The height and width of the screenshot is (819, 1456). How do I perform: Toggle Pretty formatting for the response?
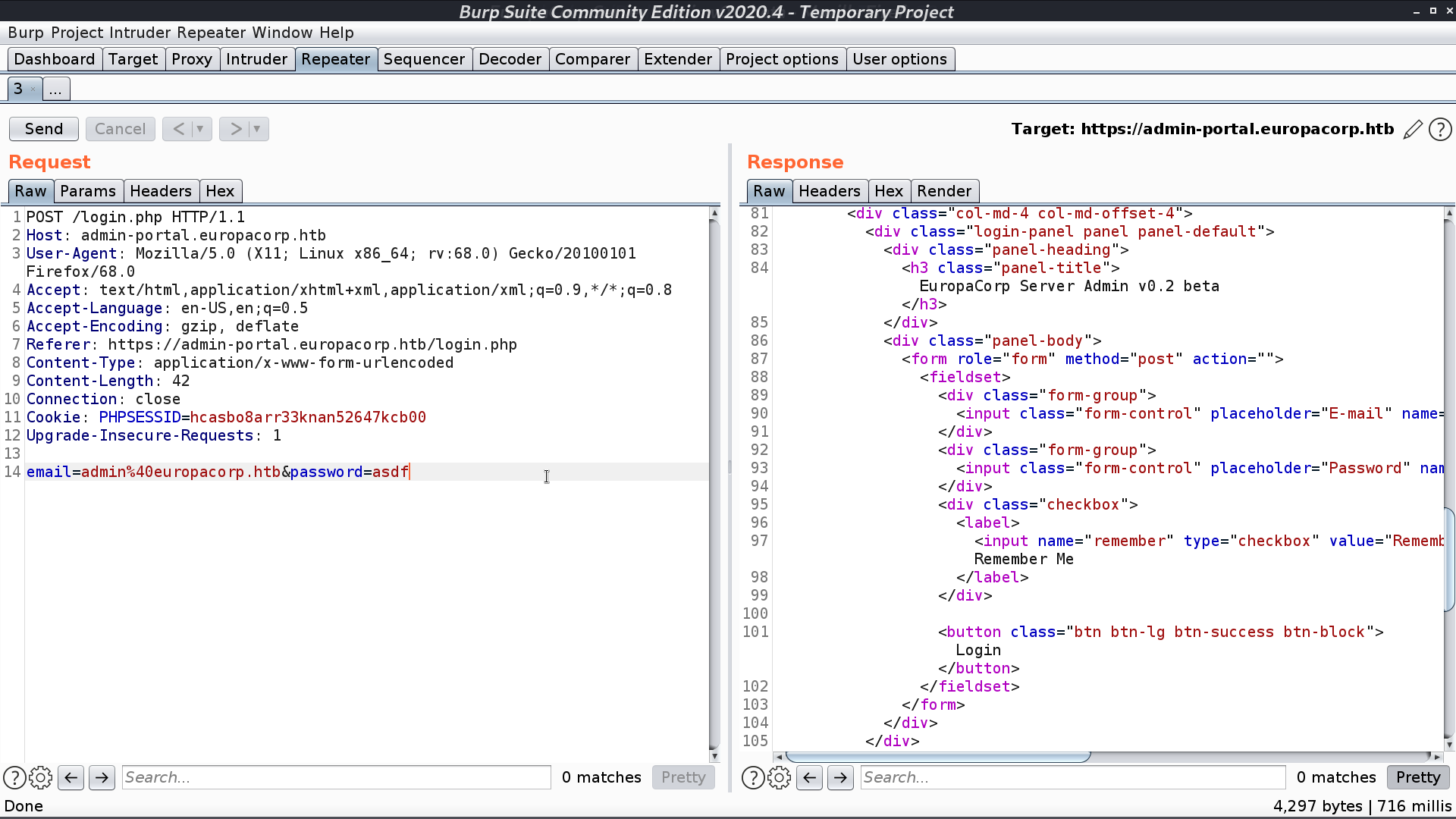click(1417, 777)
